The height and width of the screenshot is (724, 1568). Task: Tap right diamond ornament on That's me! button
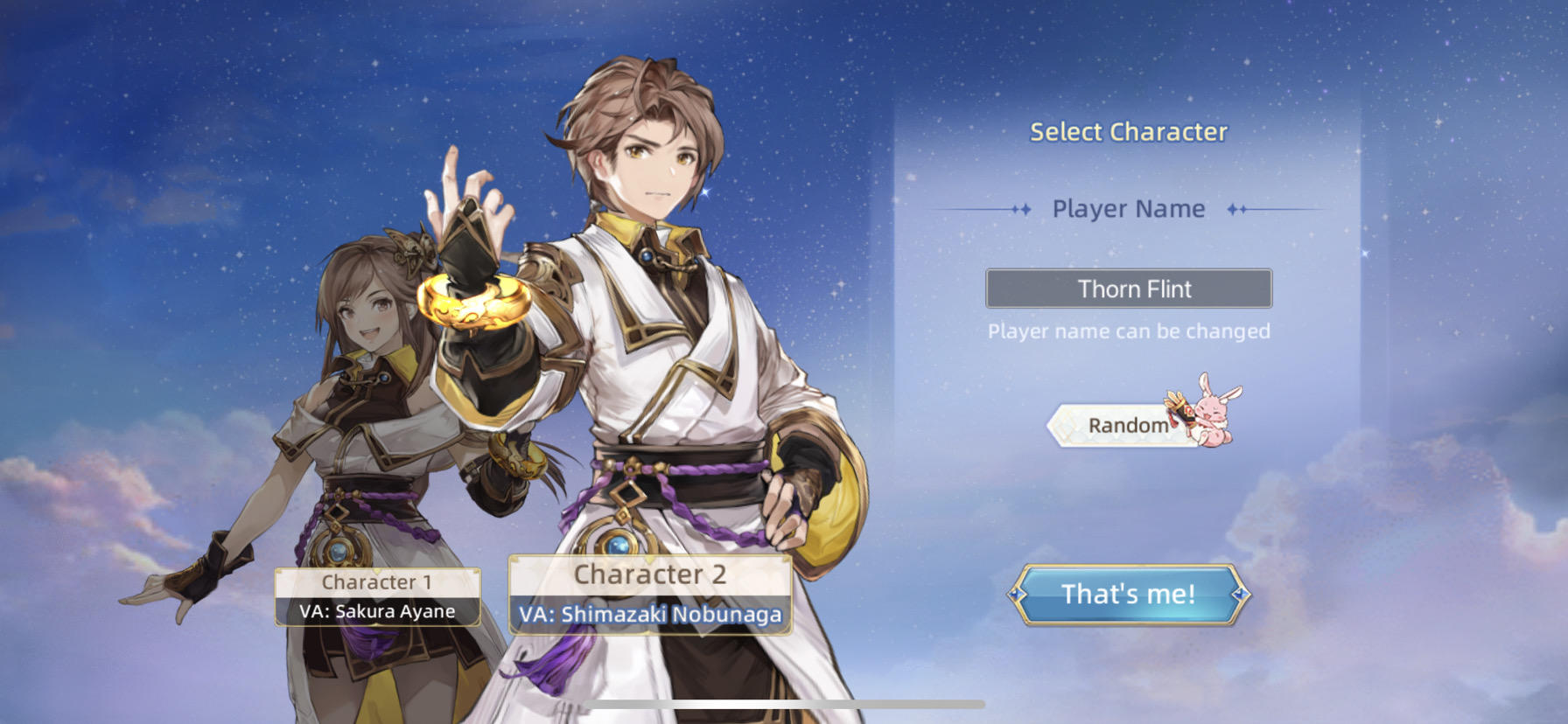(1240, 595)
